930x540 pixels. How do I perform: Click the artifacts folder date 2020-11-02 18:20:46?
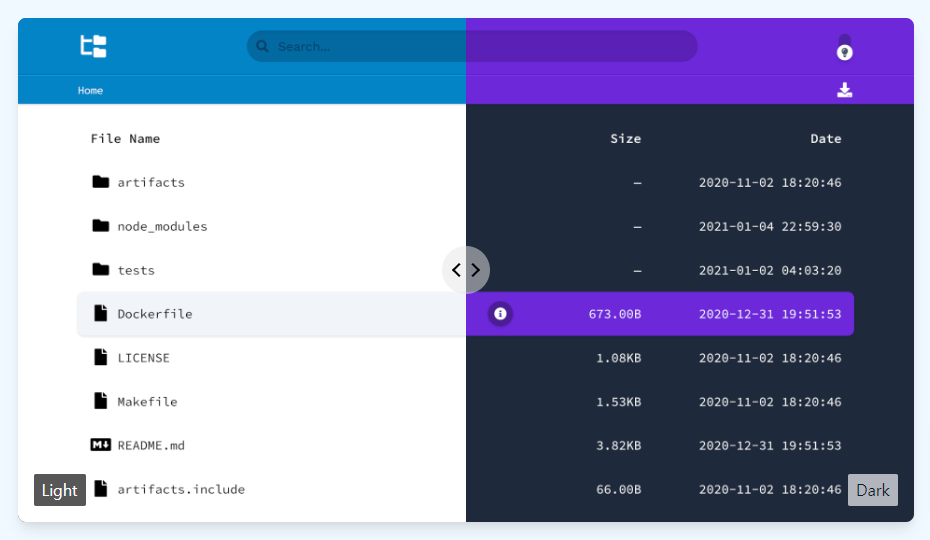coord(770,182)
